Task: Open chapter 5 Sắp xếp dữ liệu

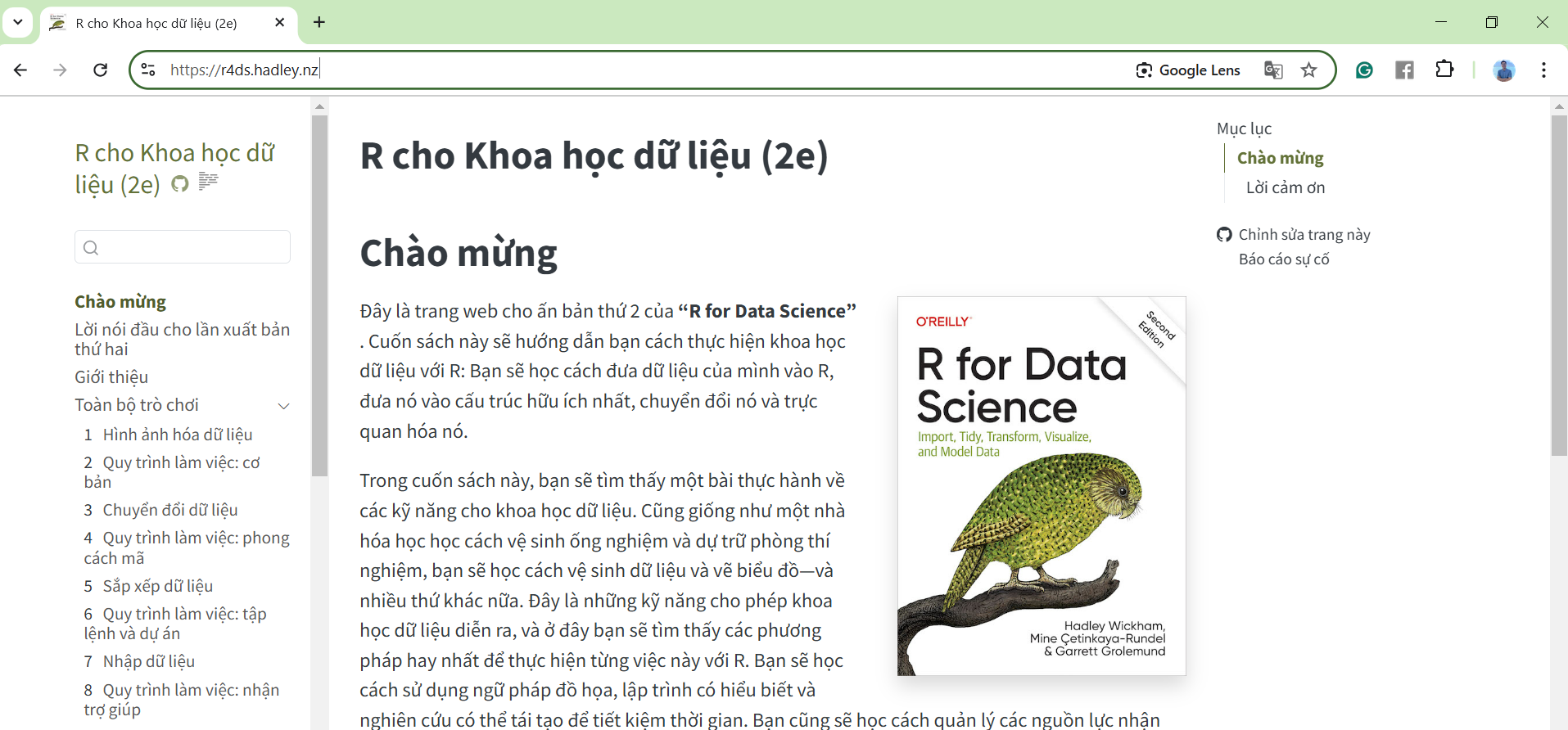Action: [148, 586]
